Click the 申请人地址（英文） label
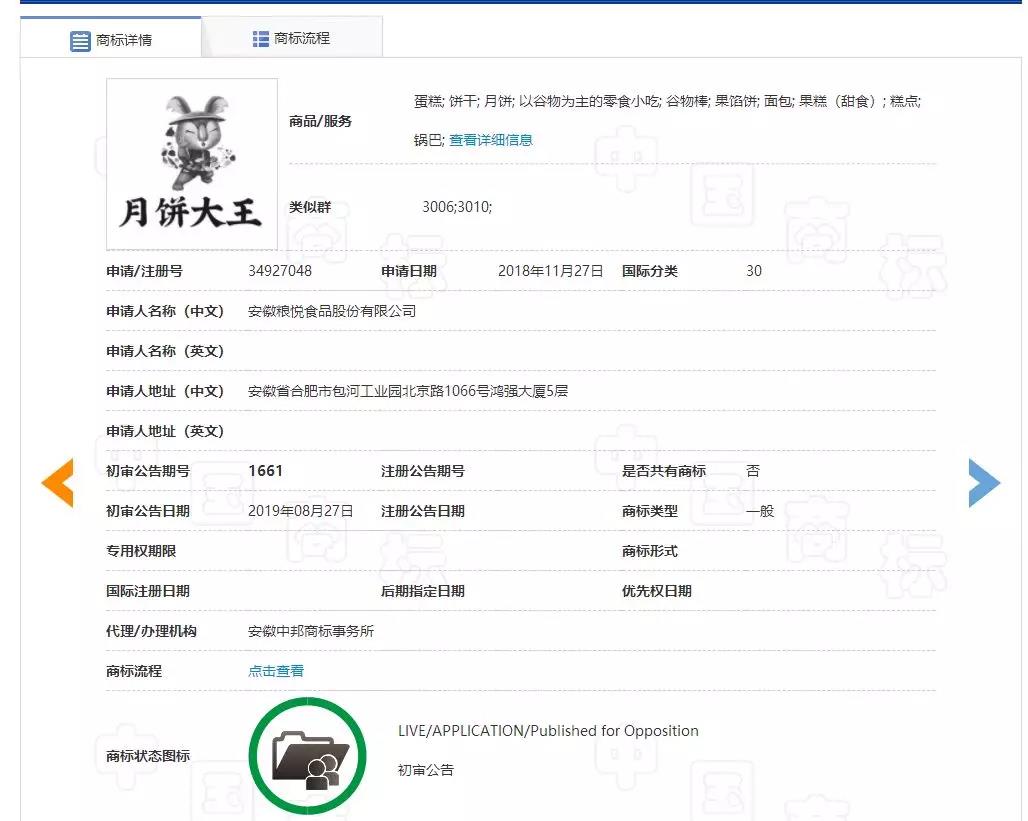This screenshot has height=821, width=1028. (165, 431)
